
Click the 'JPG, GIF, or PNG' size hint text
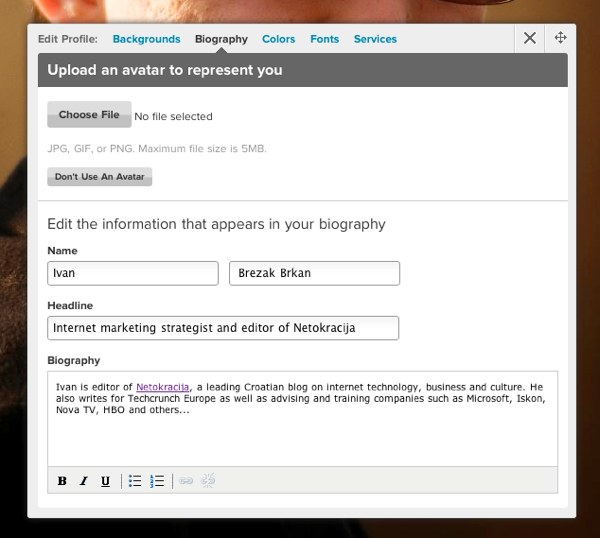pyautogui.click(x=157, y=148)
